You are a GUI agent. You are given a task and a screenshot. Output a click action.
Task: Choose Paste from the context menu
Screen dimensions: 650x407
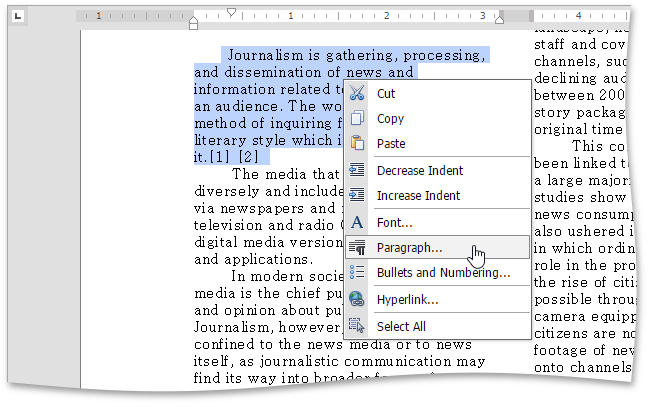tap(438, 143)
